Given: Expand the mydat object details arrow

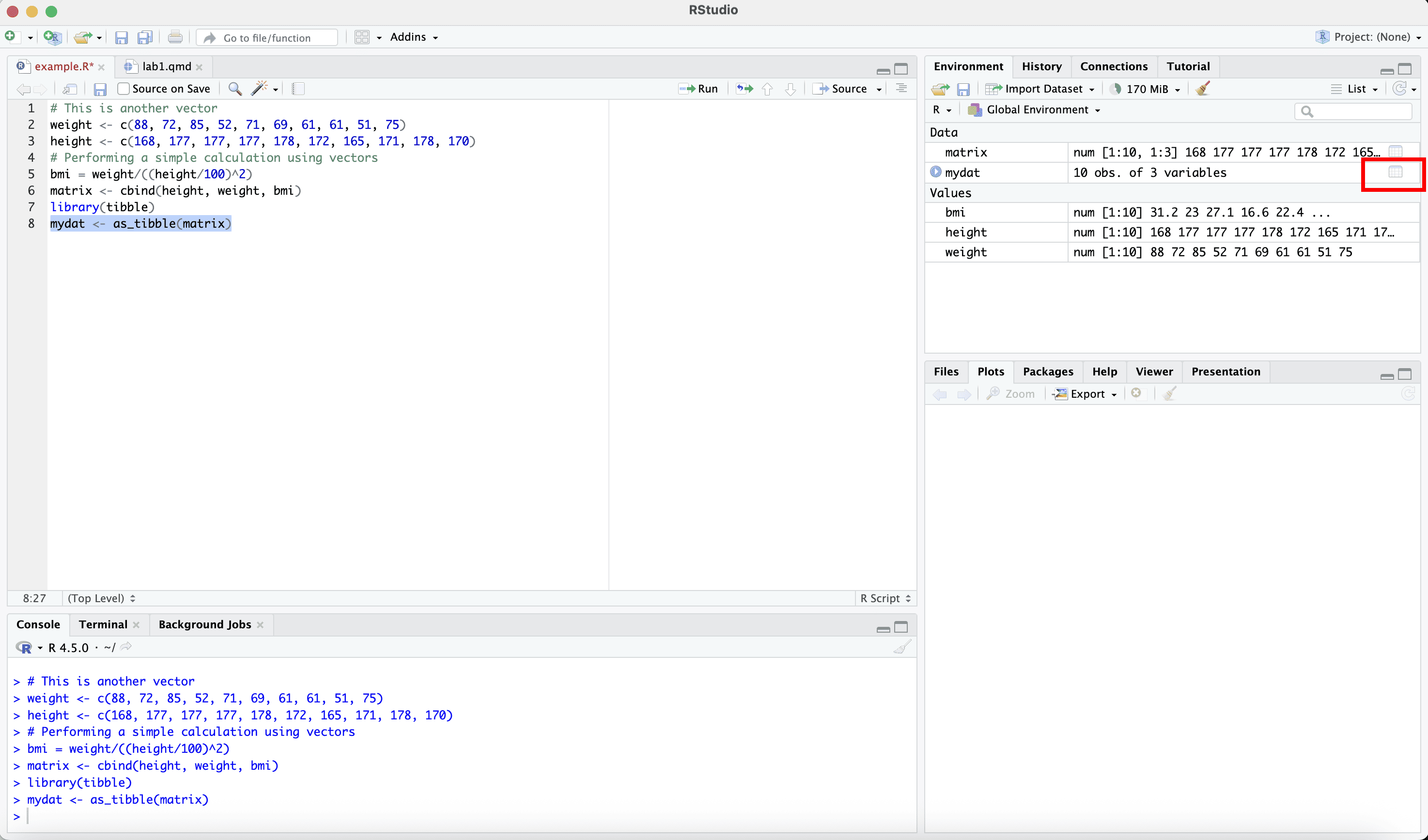Looking at the screenshot, I should 935,172.
